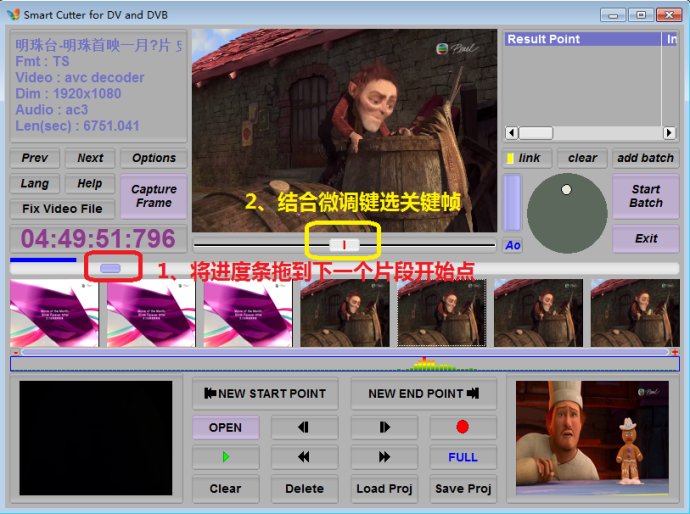Step back one frame
Image resolution: width=690 pixels, height=514 pixels.
(x=304, y=427)
